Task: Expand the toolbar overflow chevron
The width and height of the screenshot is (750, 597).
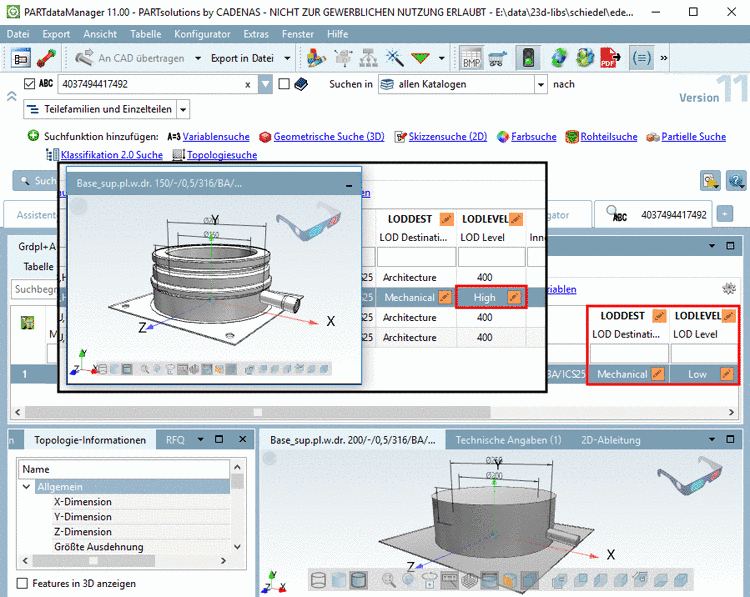Action: click(664, 58)
